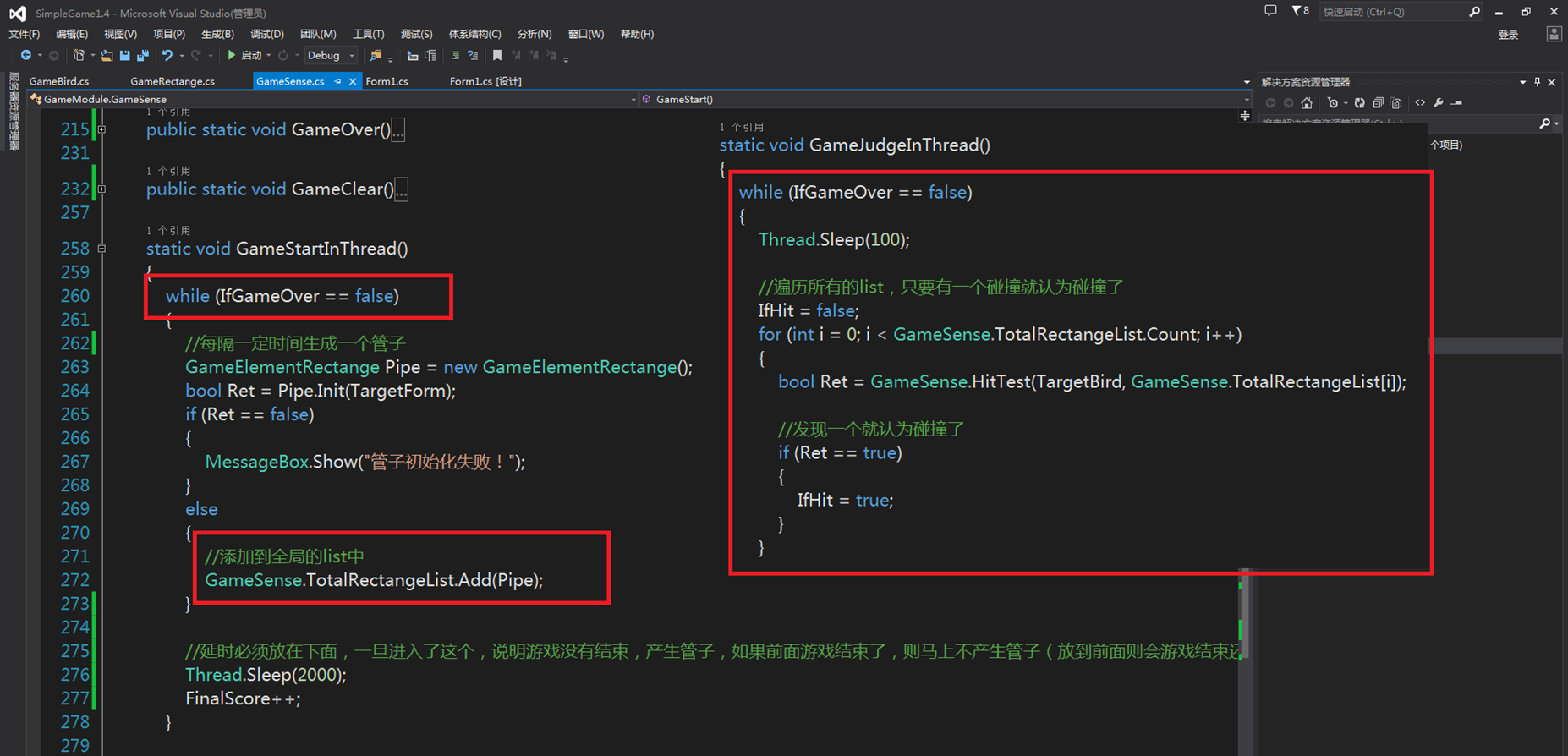The width and height of the screenshot is (1568, 756).
Task: Open the feedback speech bubble icon
Action: [x=1270, y=11]
